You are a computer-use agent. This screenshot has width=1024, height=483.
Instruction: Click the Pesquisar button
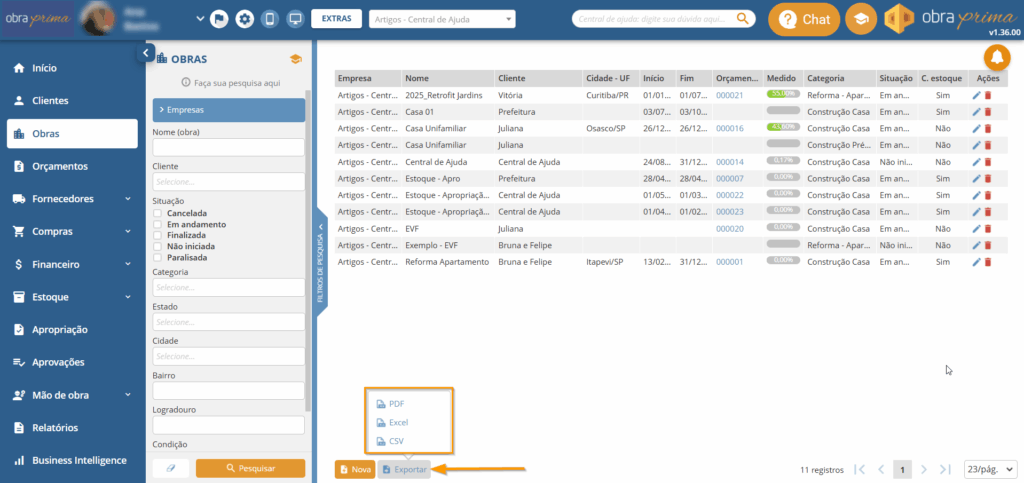(251, 469)
